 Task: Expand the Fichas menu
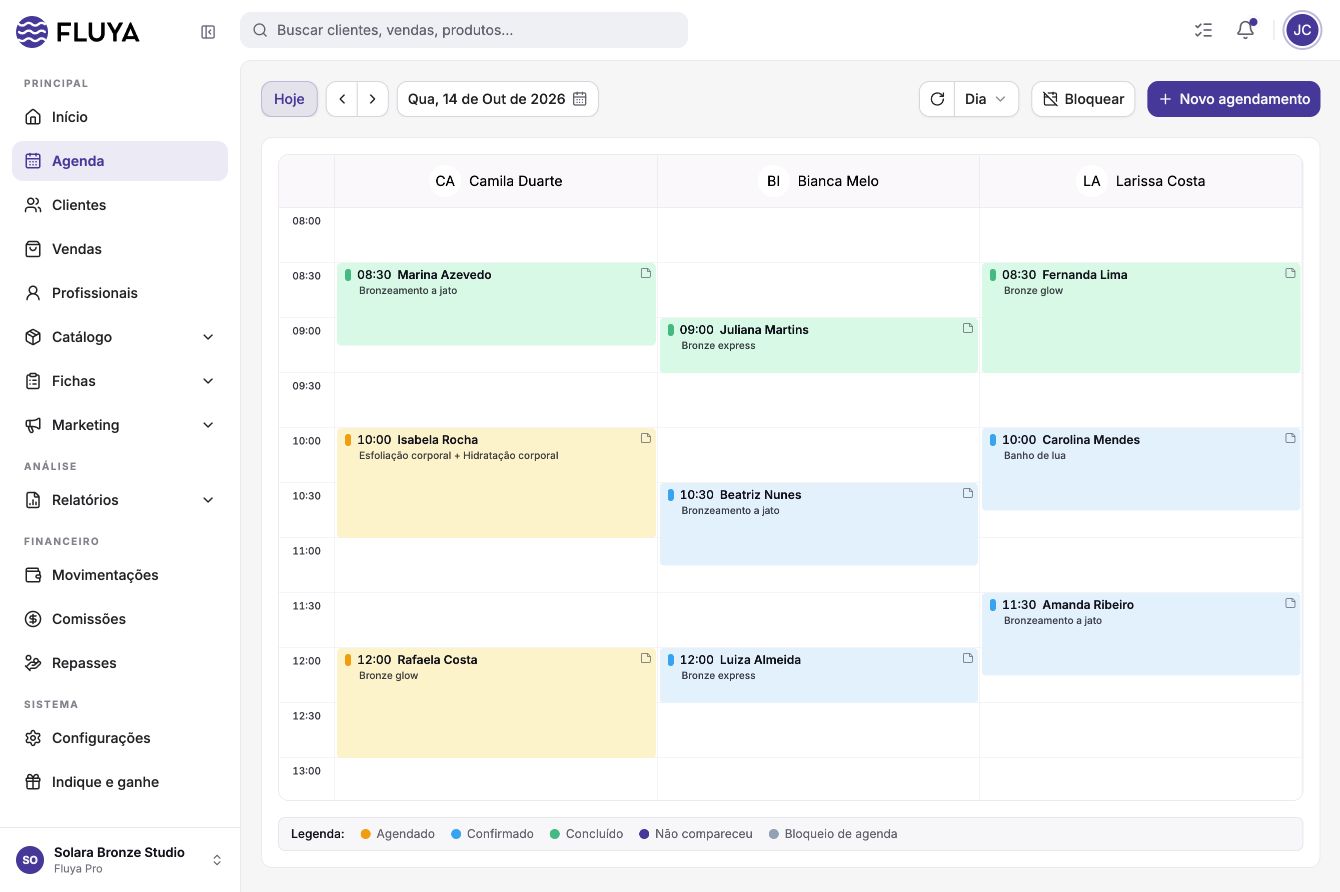[x=120, y=381]
